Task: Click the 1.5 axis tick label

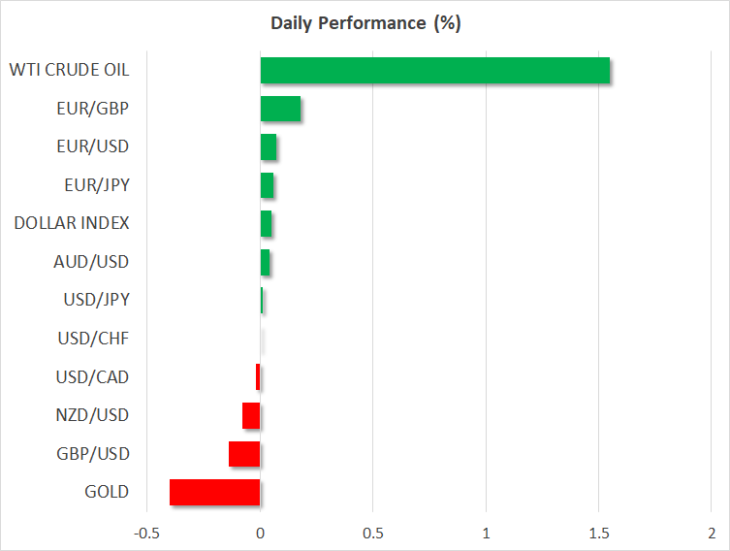Action: [599, 533]
